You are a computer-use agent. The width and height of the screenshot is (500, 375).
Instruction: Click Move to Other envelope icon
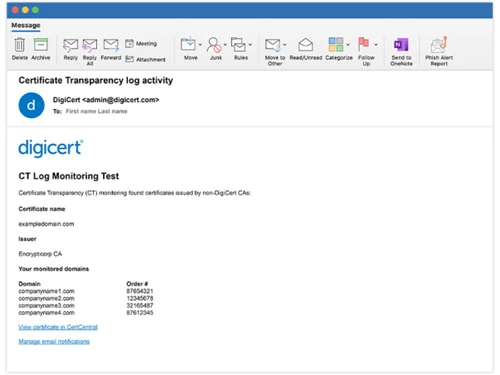(x=273, y=45)
